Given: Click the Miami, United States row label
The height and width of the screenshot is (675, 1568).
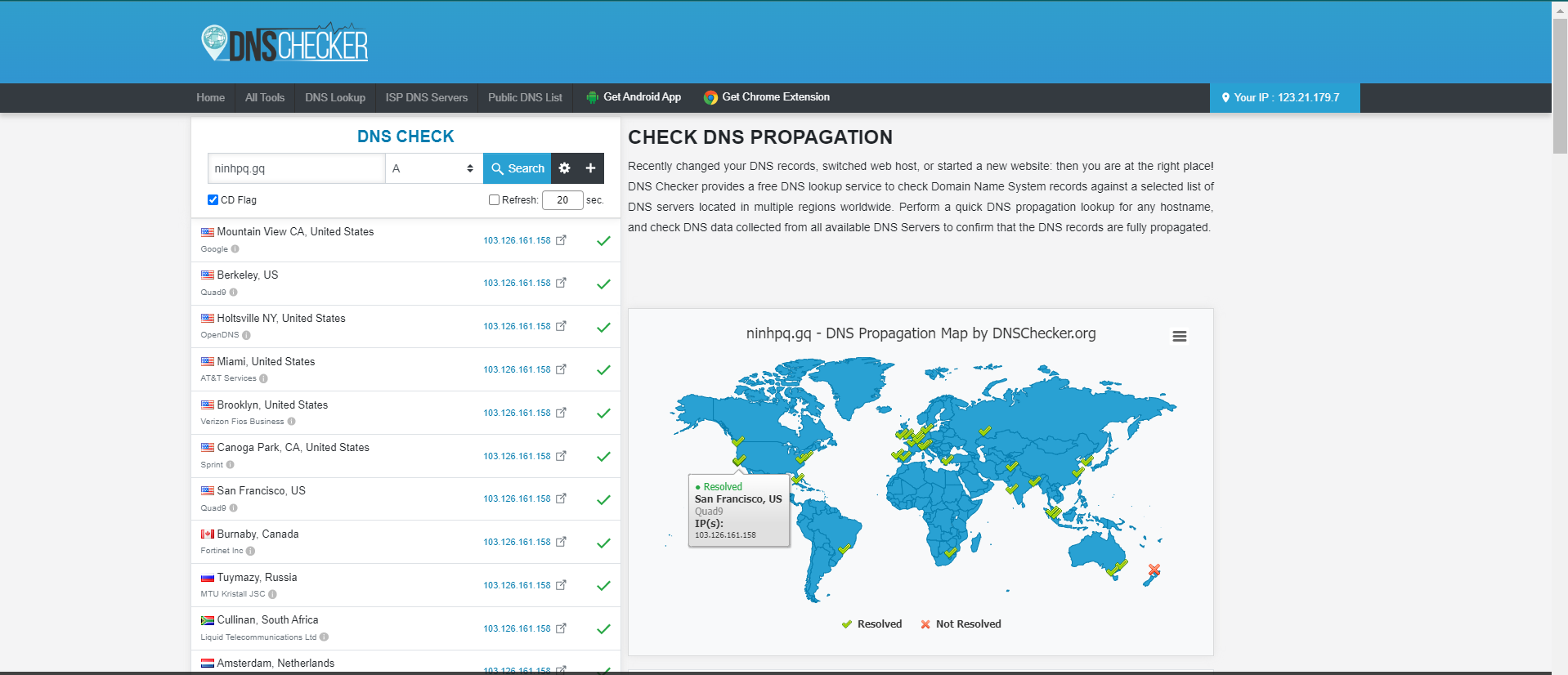Looking at the screenshot, I should [266, 362].
